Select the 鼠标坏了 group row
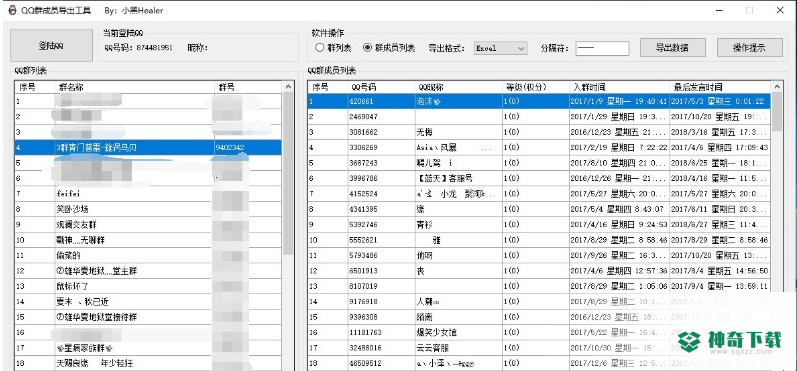797x371 pixels. 147,286
